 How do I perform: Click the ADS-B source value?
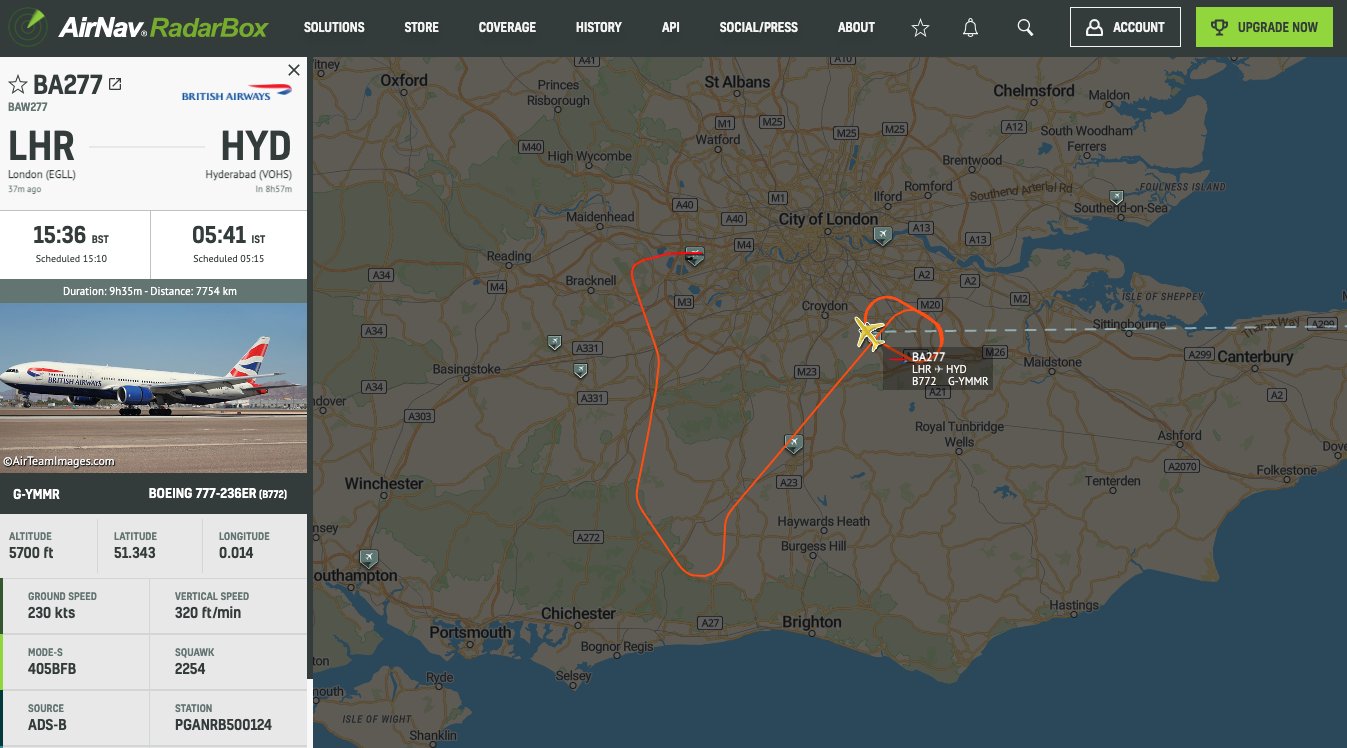(47, 724)
